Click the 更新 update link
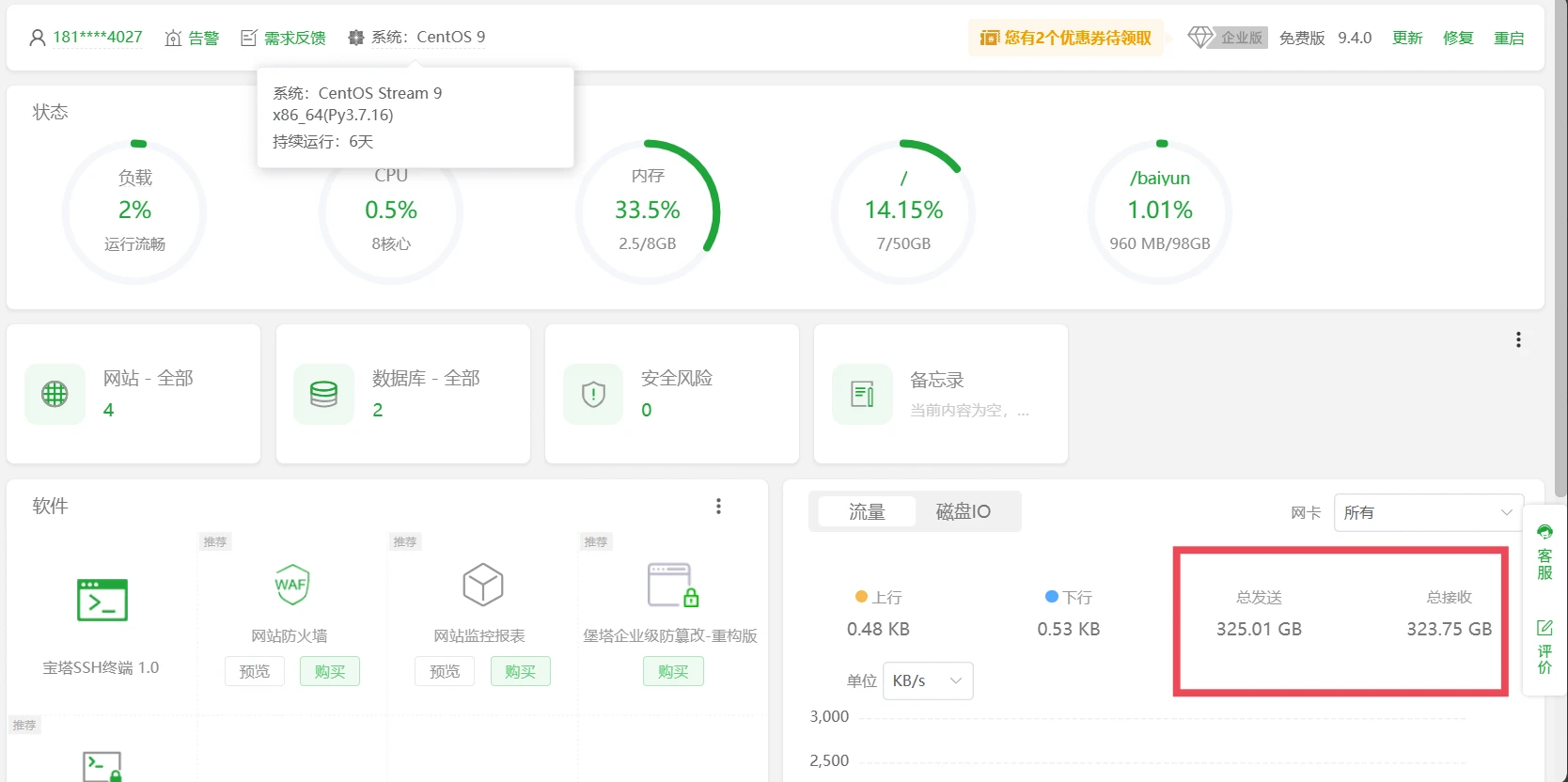Viewport: 1568px width, 782px height. coord(1406,38)
